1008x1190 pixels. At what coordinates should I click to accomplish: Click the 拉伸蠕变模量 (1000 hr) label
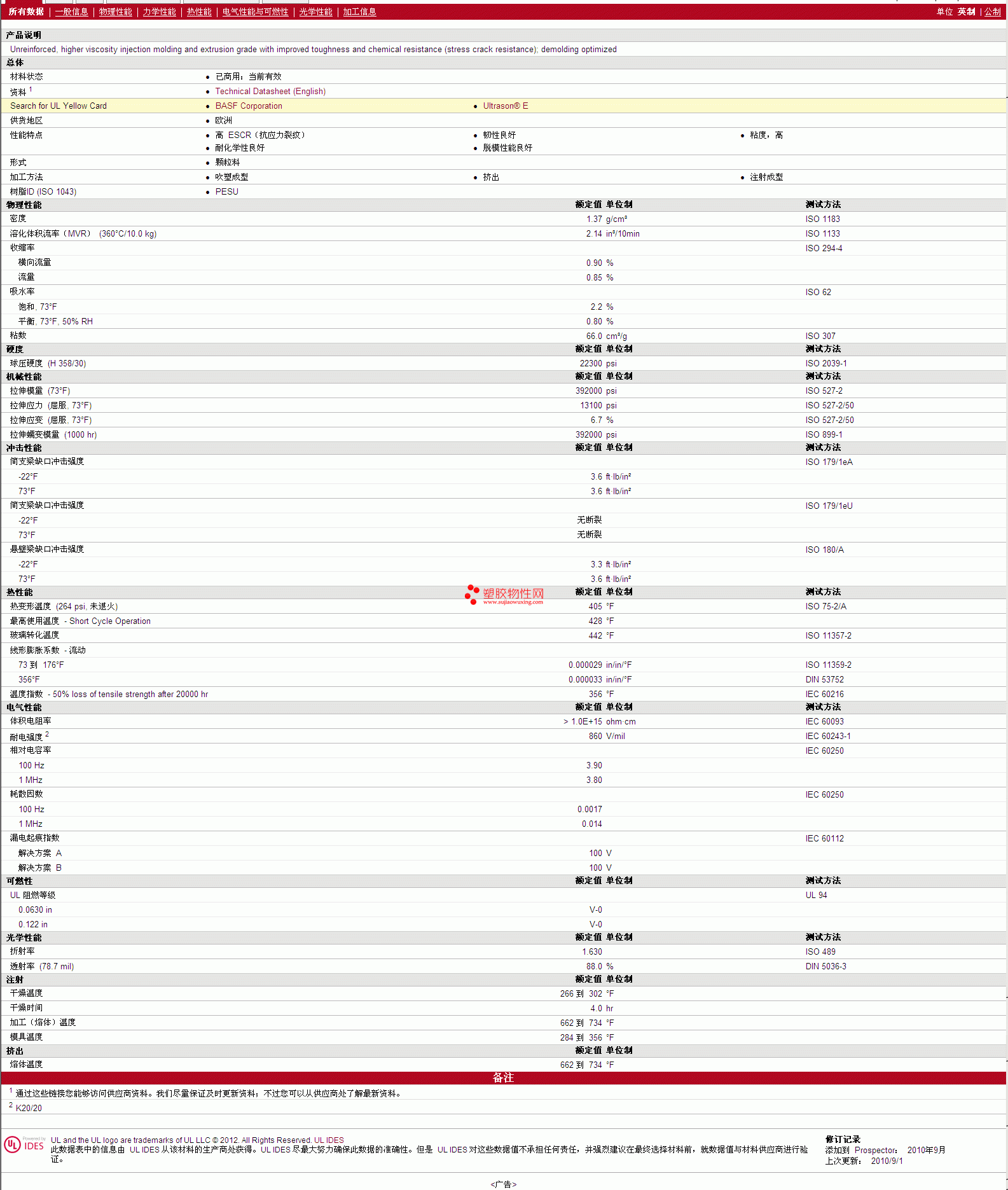pyautogui.click(x=53, y=434)
